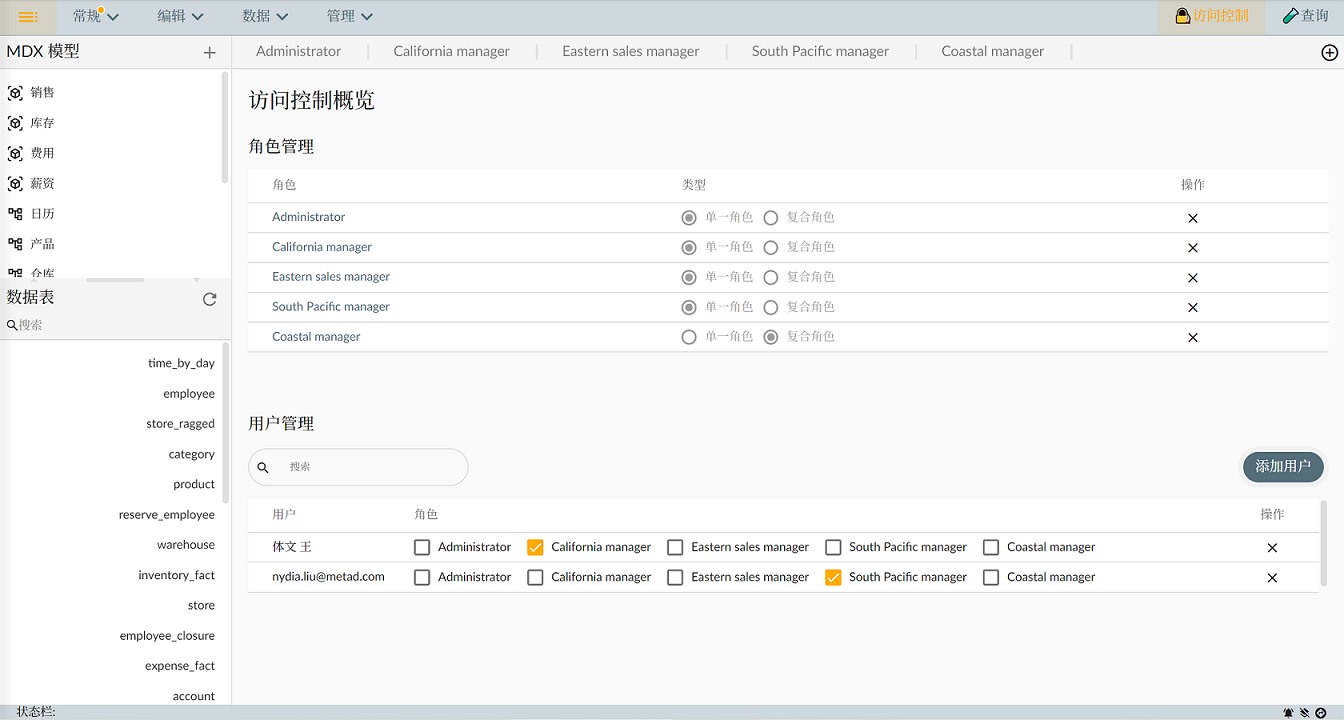Remove the Coastal manager role

pos(1192,338)
